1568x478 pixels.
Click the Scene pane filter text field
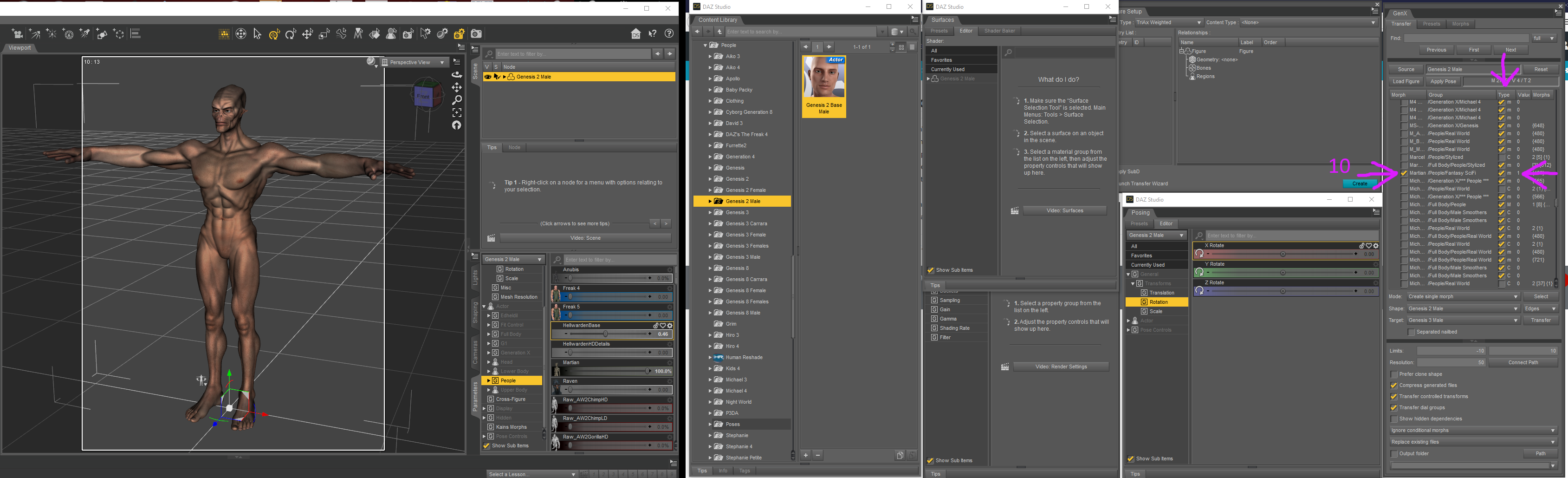(x=572, y=54)
